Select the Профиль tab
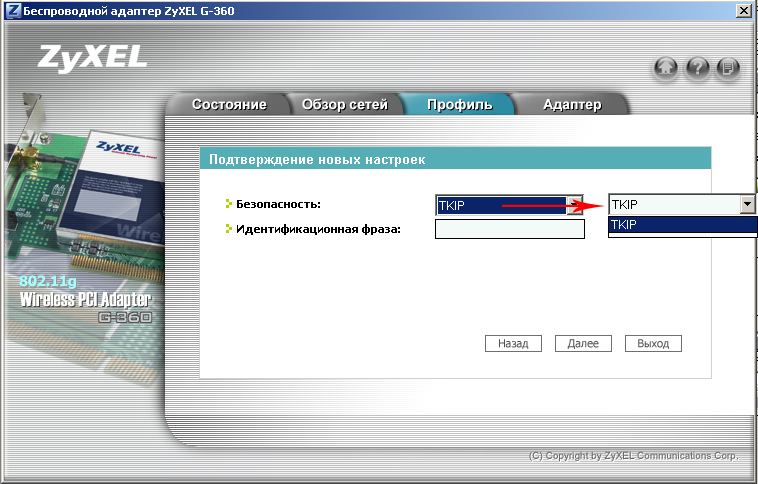Viewport: 758px width, 484px height. click(459, 104)
